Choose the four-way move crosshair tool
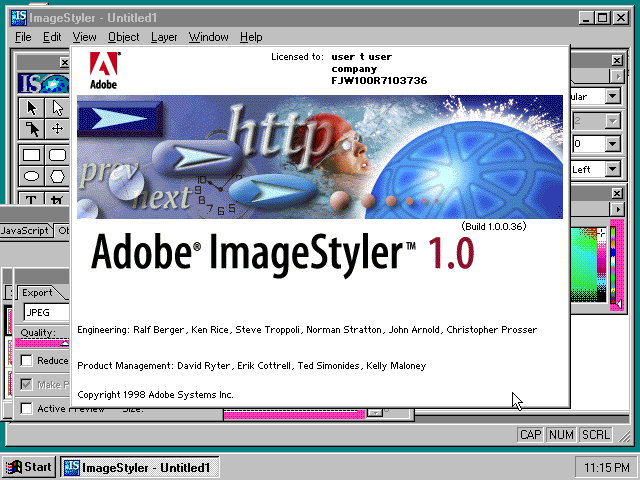The image size is (640, 480). (x=57, y=129)
